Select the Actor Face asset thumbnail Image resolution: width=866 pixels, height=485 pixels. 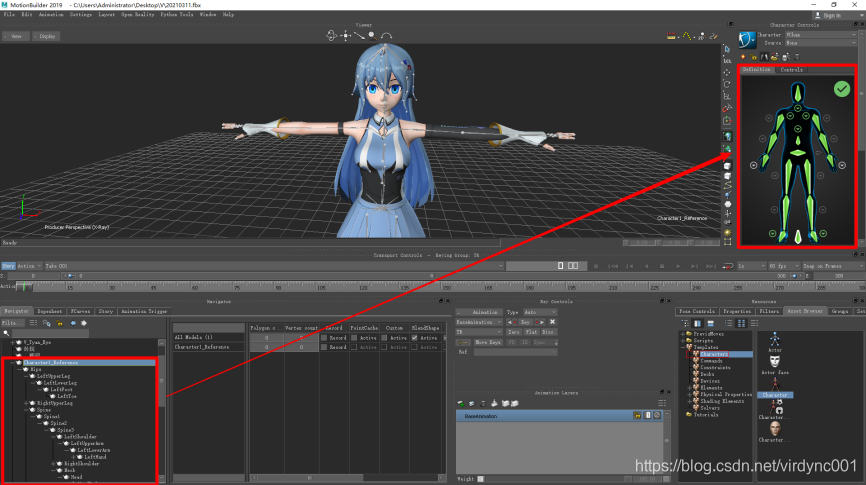pyautogui.click(x=775, y=365)
